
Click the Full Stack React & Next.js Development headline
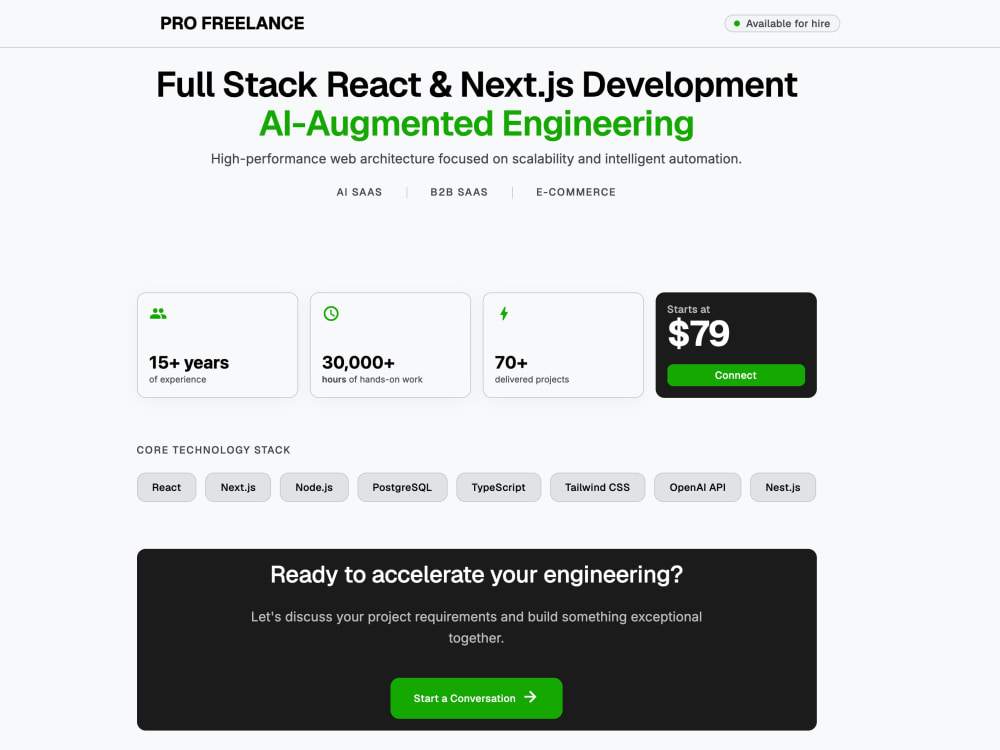tap(476, 84)
